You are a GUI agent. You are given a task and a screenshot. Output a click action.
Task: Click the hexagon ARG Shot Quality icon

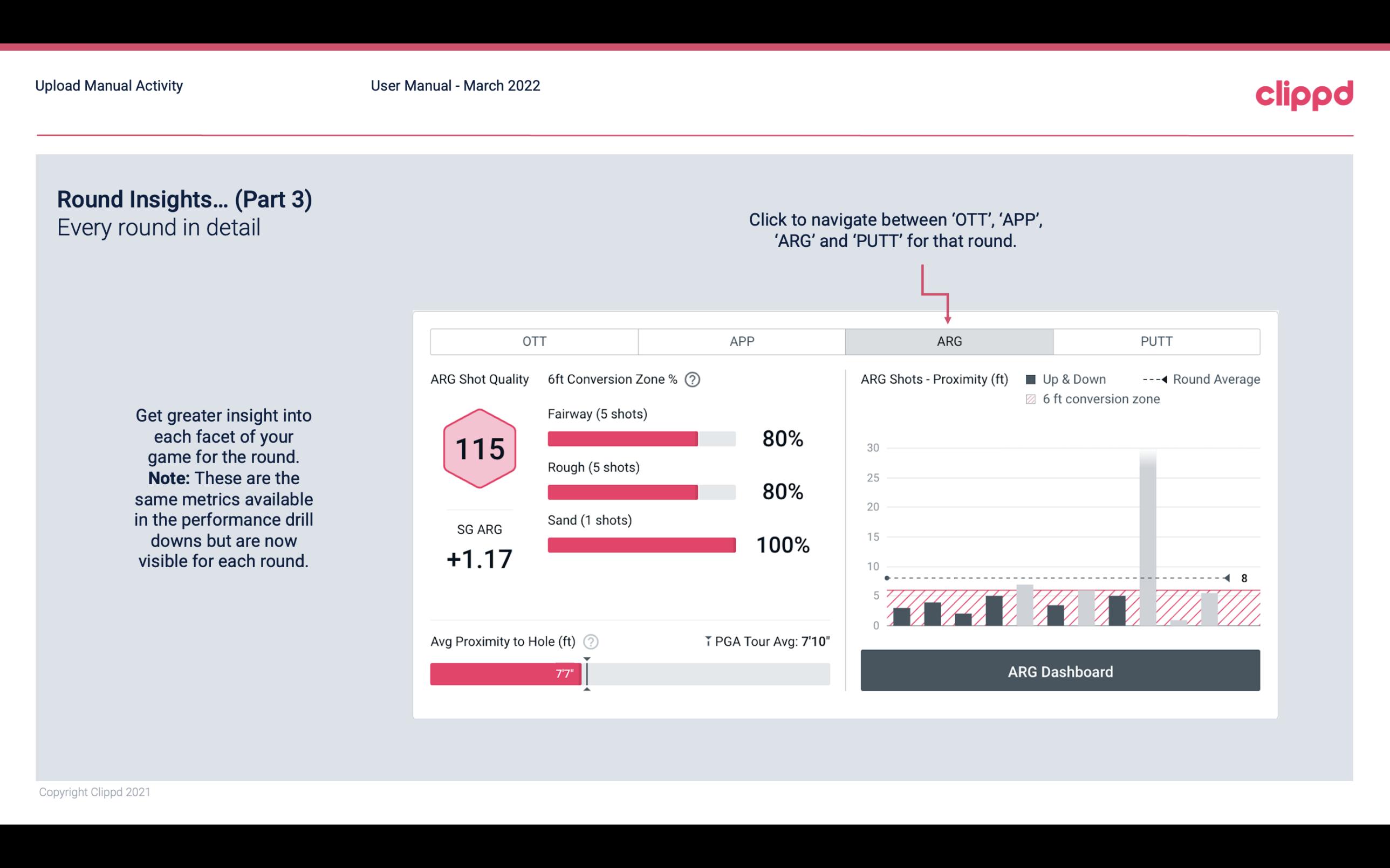coord(478,447)
